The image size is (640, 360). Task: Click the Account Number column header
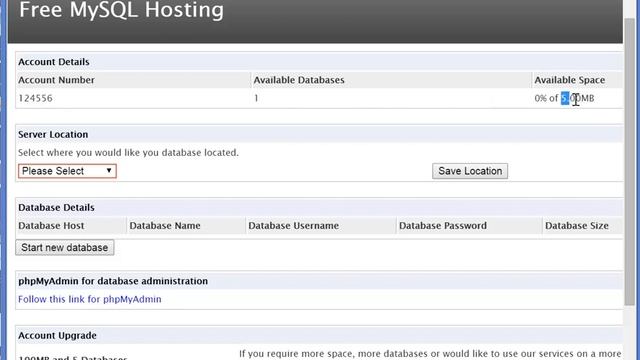pos(56,80)
